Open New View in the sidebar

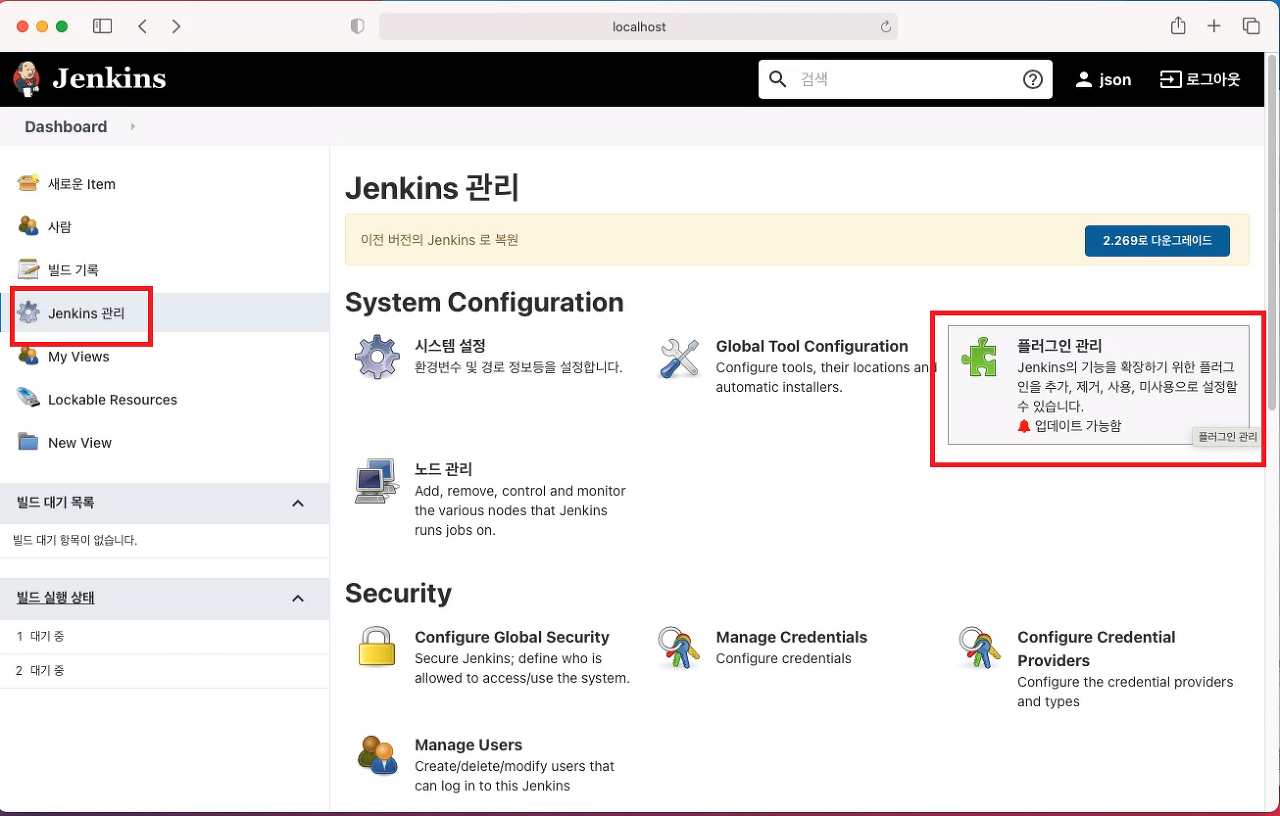tap(80, 442)
